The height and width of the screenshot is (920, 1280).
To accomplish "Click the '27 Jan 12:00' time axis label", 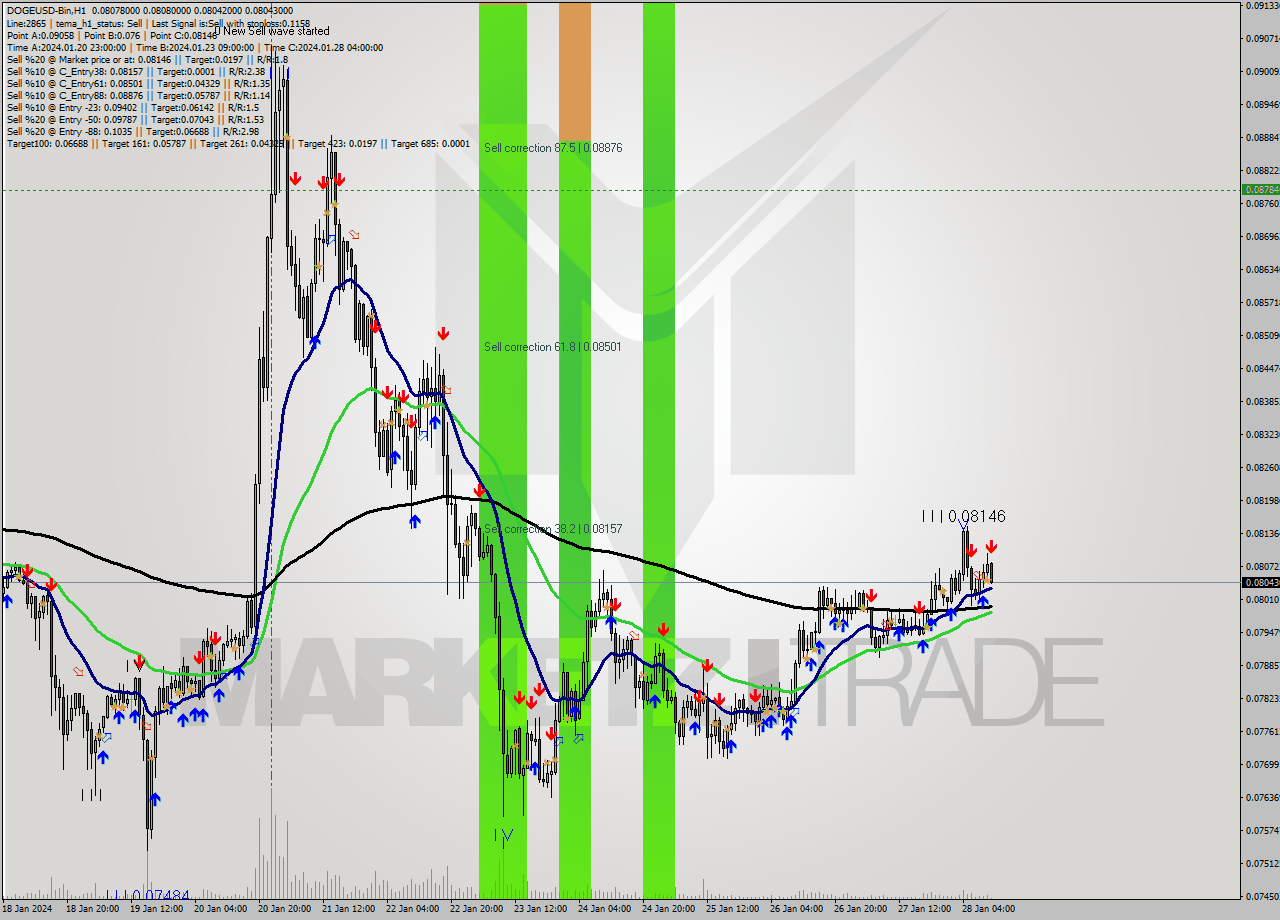I will [x=924, y=909].
